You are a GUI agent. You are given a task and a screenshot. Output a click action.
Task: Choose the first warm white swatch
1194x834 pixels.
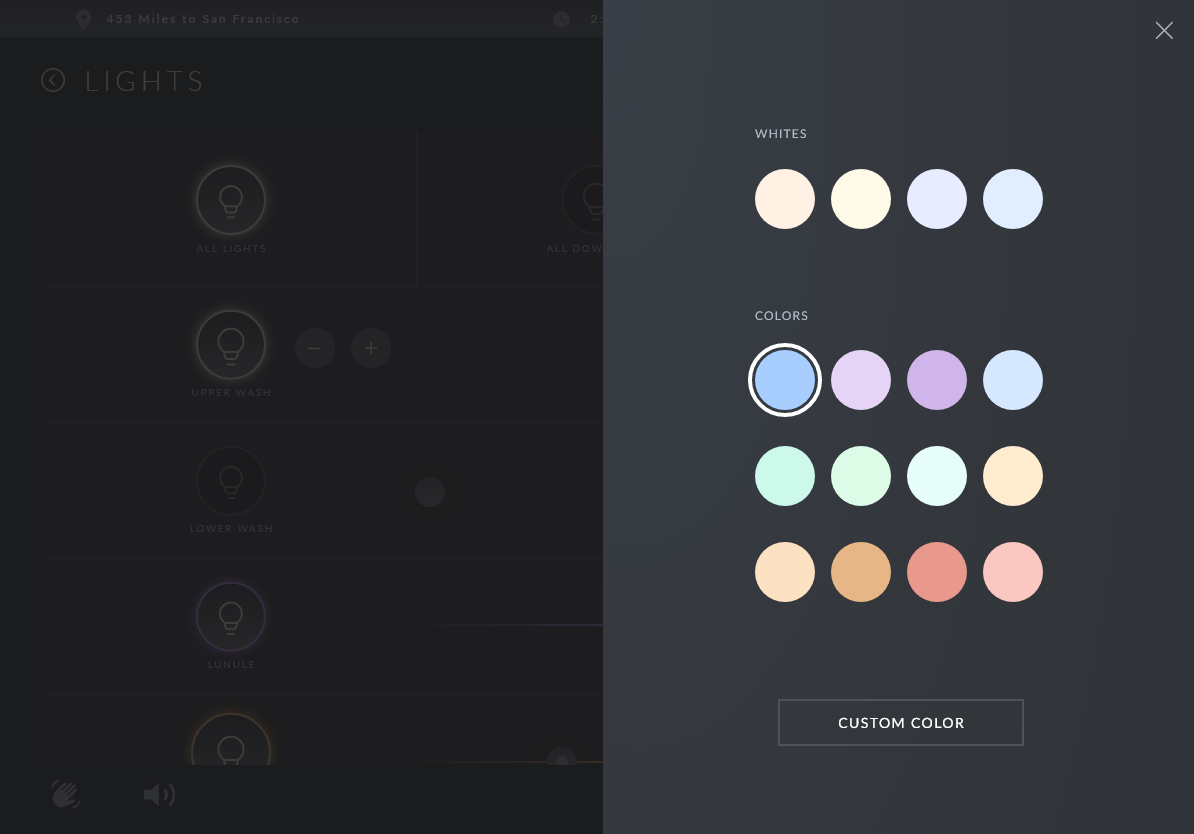click(x=785, y=199)
